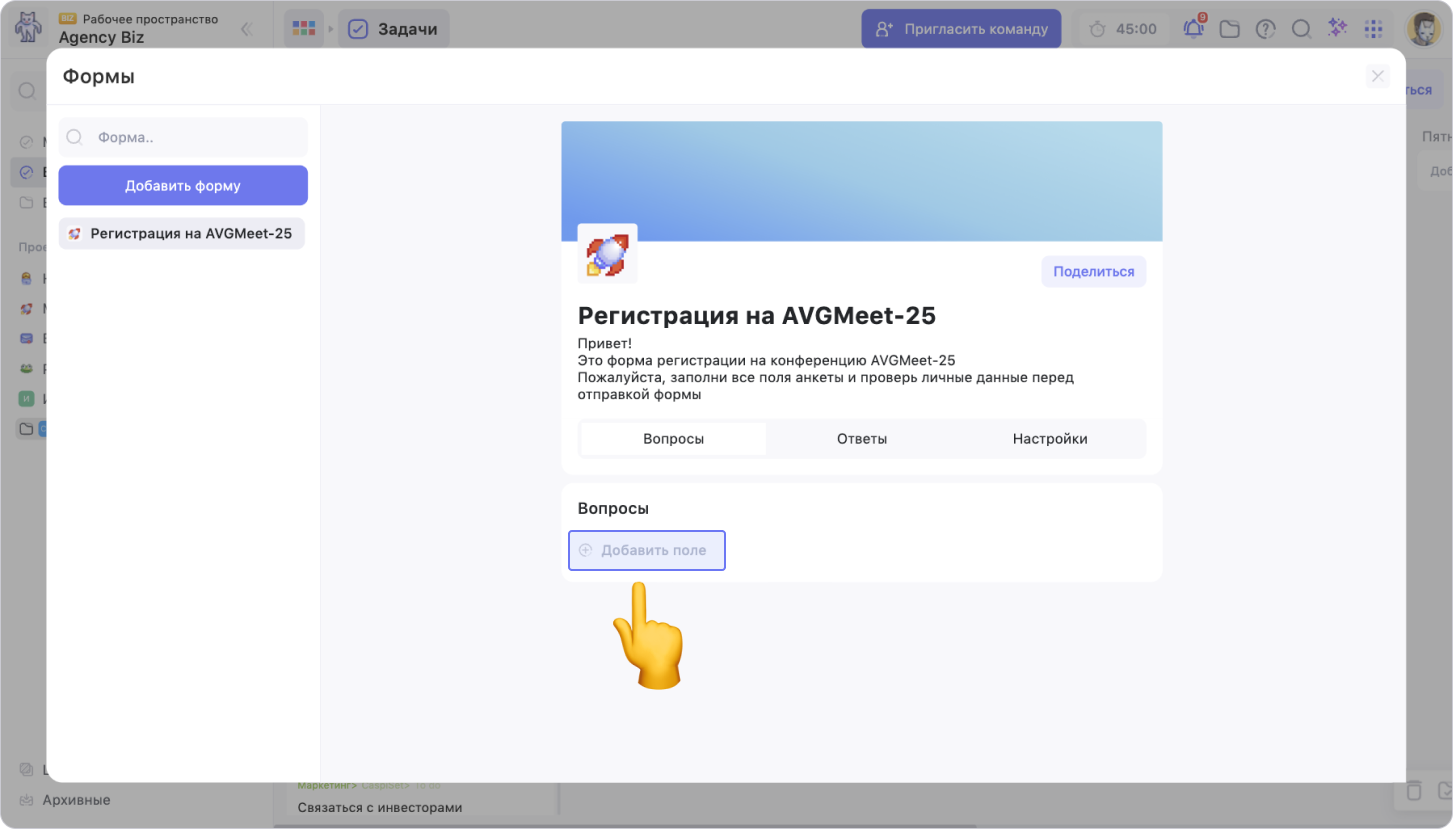The image size is (1453, 829).
Task: Click the colored modules grid icon
Action: (x=304, y=29)
